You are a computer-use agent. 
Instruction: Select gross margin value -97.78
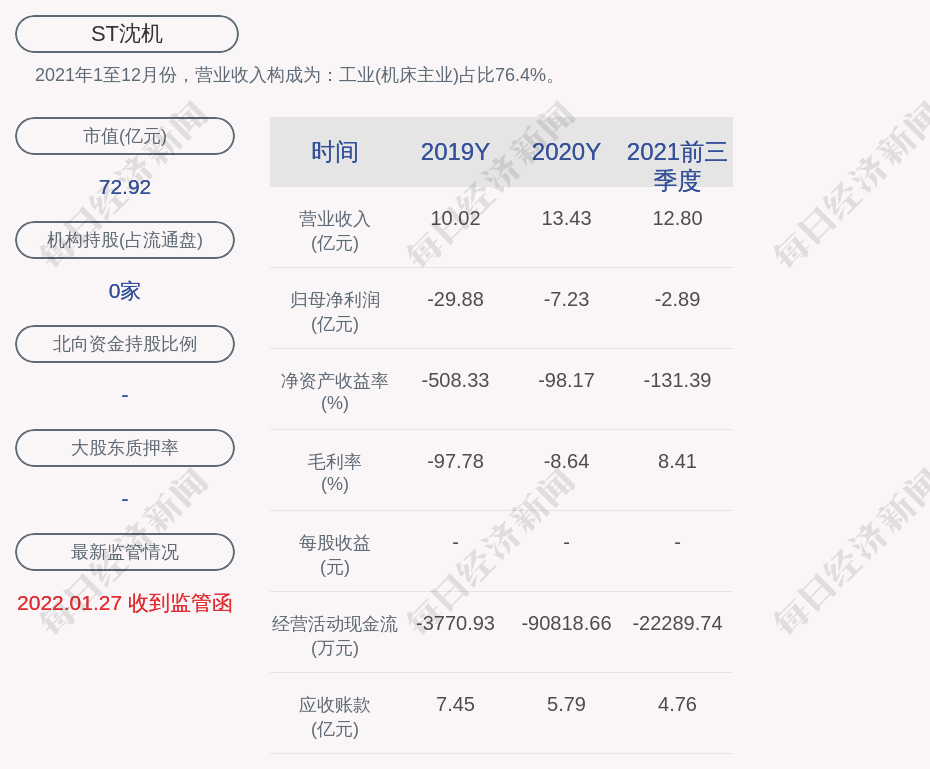point(455,461)
